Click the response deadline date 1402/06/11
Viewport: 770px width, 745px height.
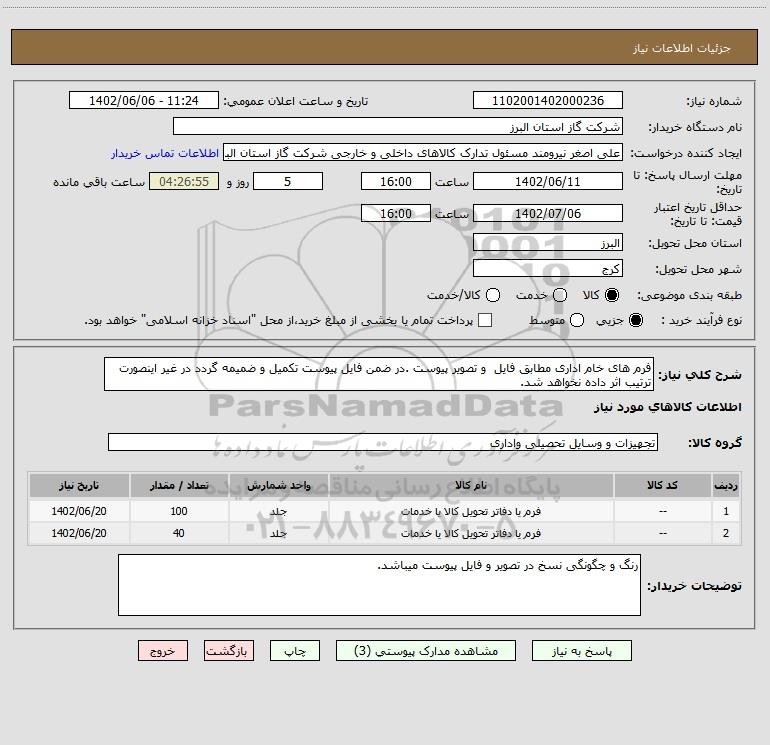pos(548,181)
